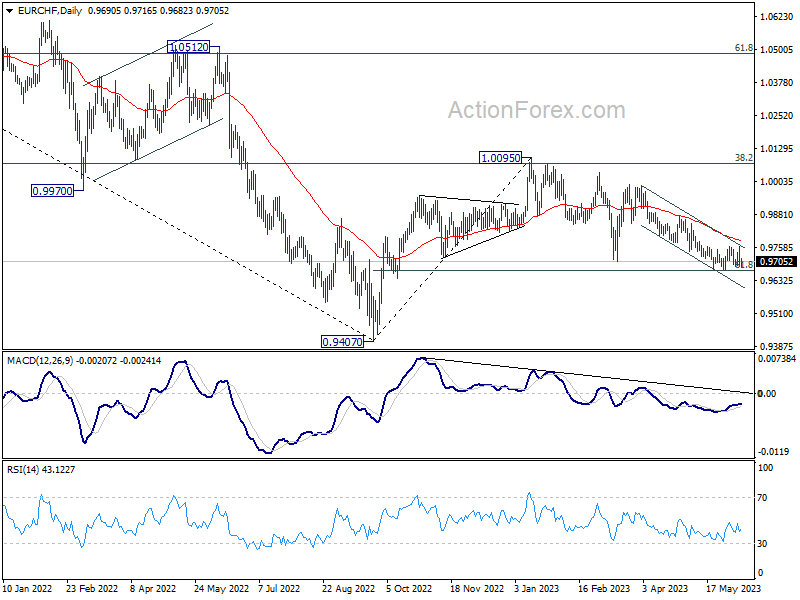Click the 1.00950 price label box
The width and height of the screenshot is (800, 600).
click(501, 158)
